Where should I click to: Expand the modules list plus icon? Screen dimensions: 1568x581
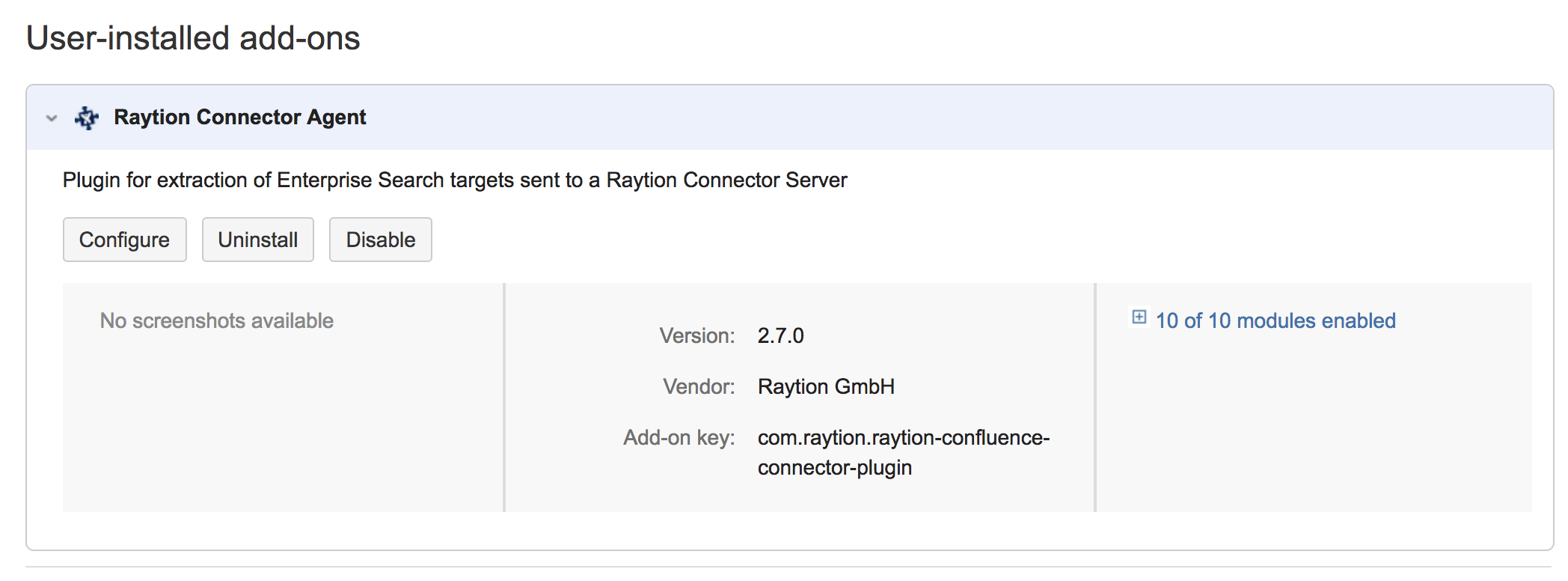1139,317
